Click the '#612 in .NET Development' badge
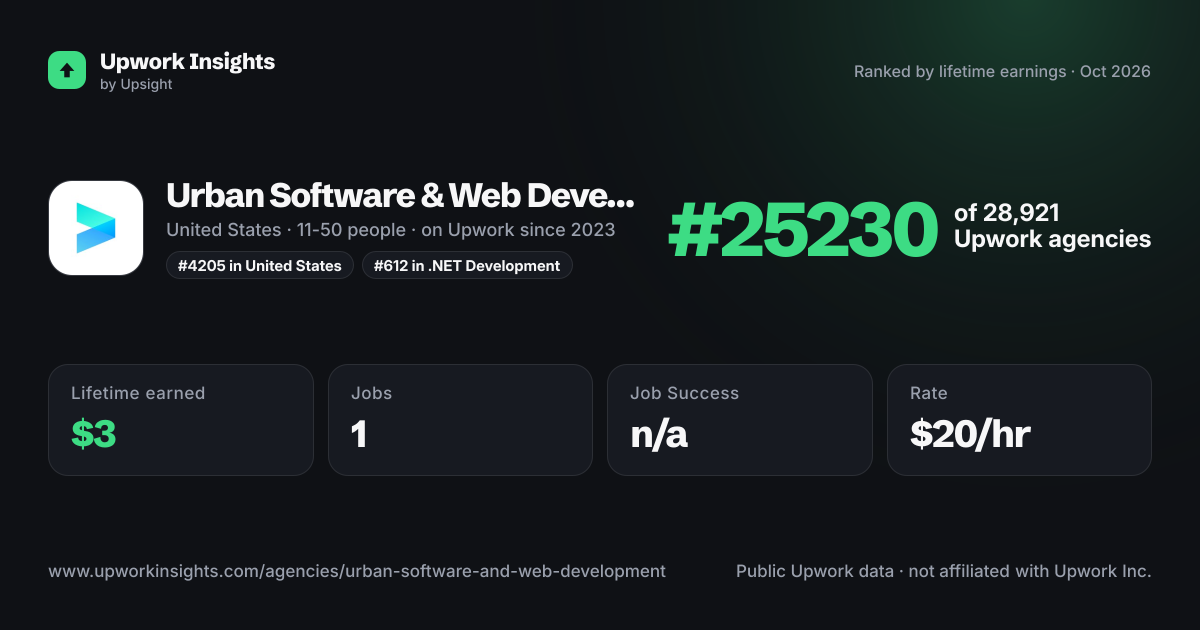Image resolution: width=1200 pixels, height=630 pixels. point(467,265)
